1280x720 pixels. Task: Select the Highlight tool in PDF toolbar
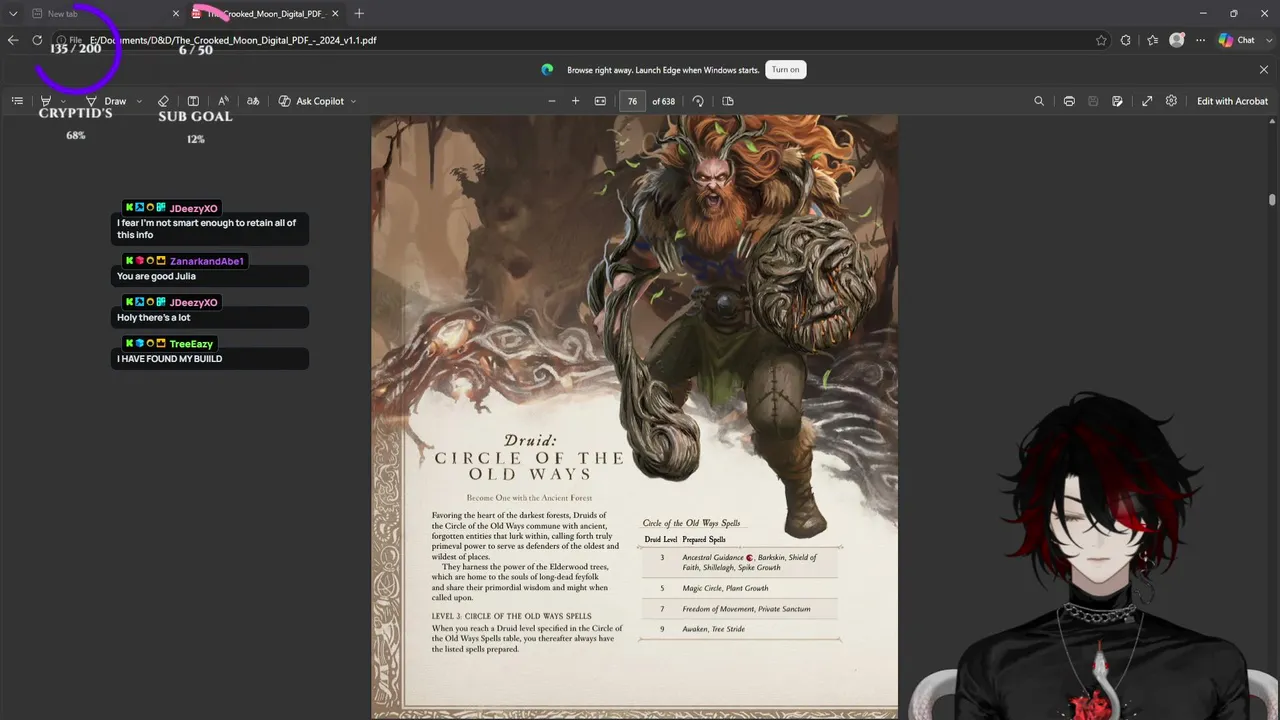[45, 101]
